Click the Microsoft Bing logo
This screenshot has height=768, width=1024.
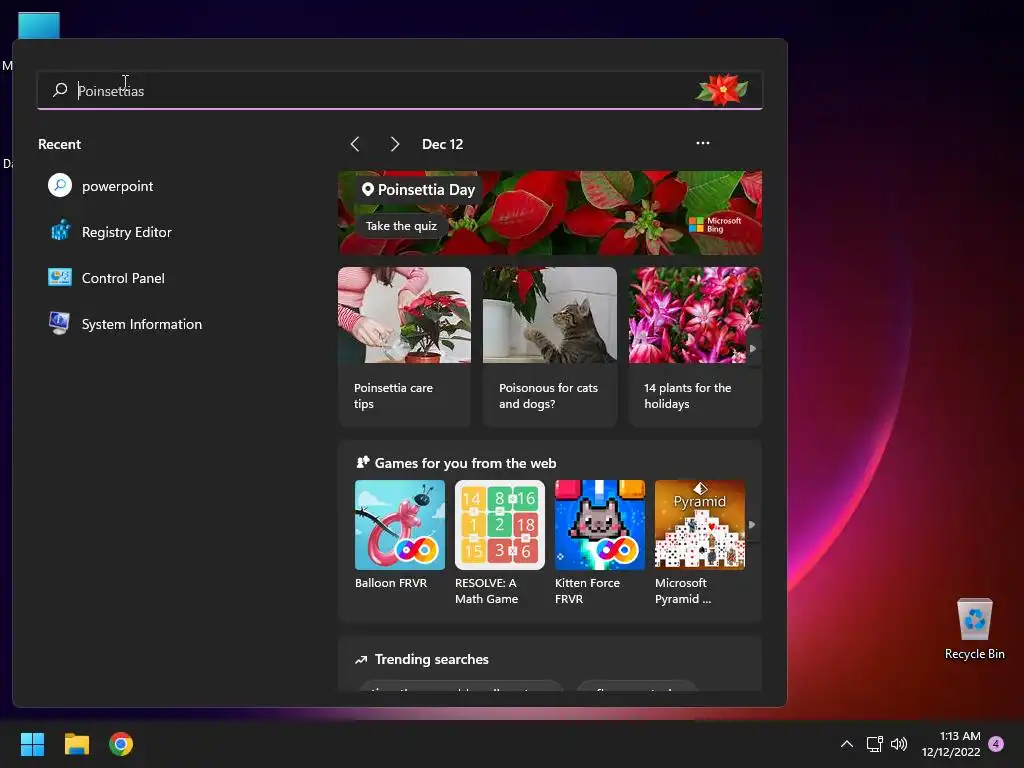coord(715,225)
